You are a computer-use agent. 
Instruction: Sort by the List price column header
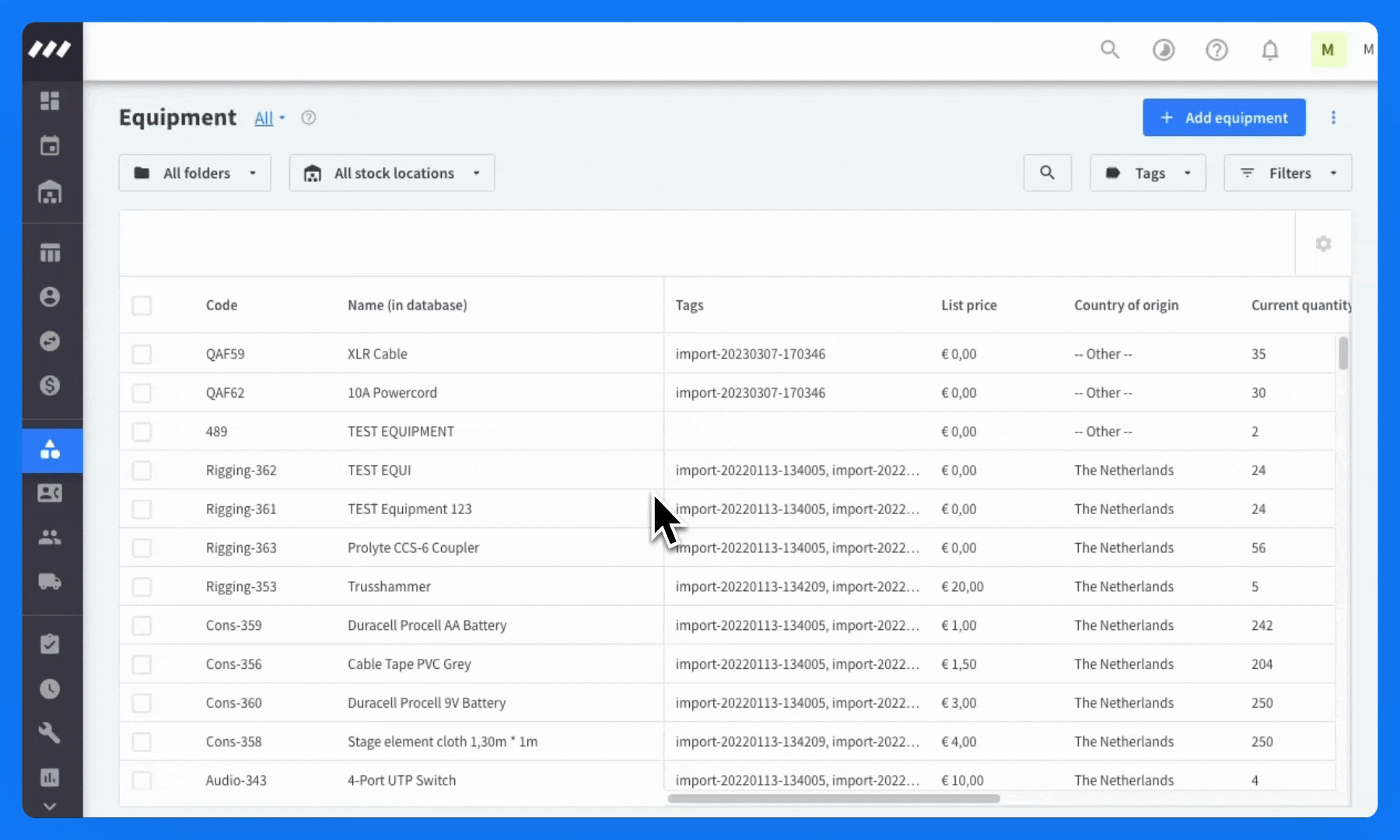click(x=969, y=306)
